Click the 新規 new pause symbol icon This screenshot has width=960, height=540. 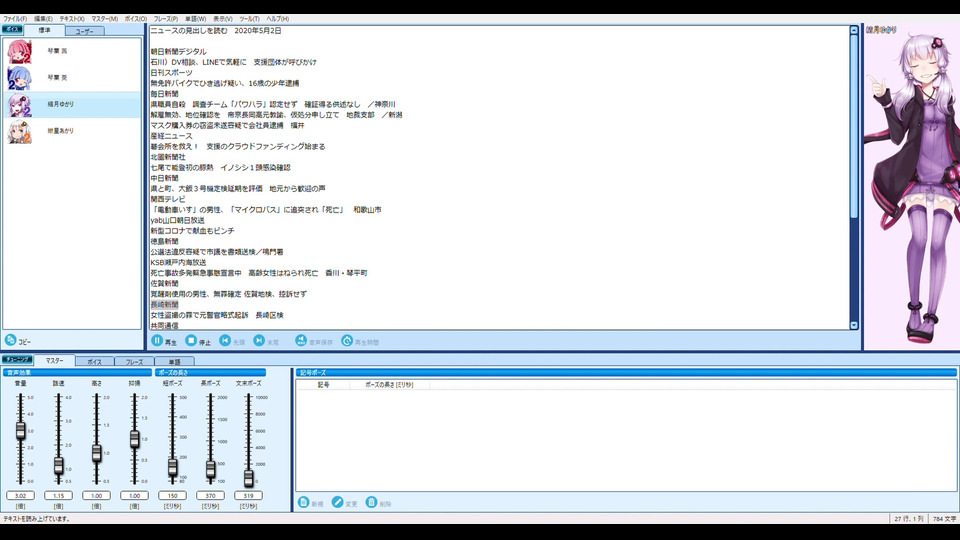(x=303, y=502)
